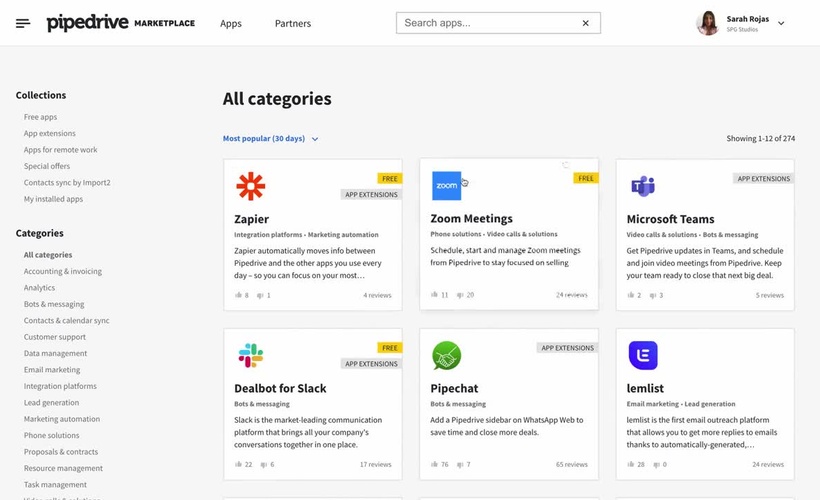Open Zapier's 4 reviews link
The image size is (820, 500).
(x=377, y=295)
